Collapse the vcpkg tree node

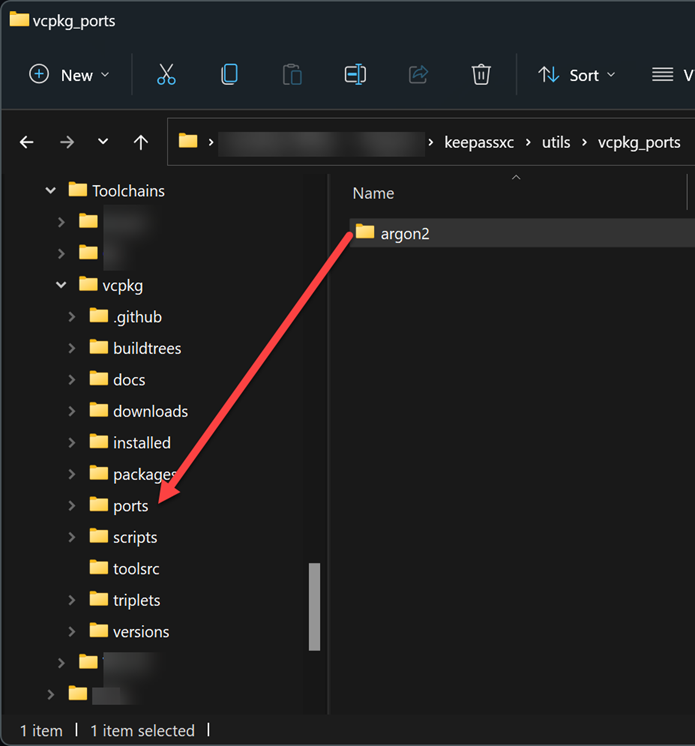coord(61,285)
